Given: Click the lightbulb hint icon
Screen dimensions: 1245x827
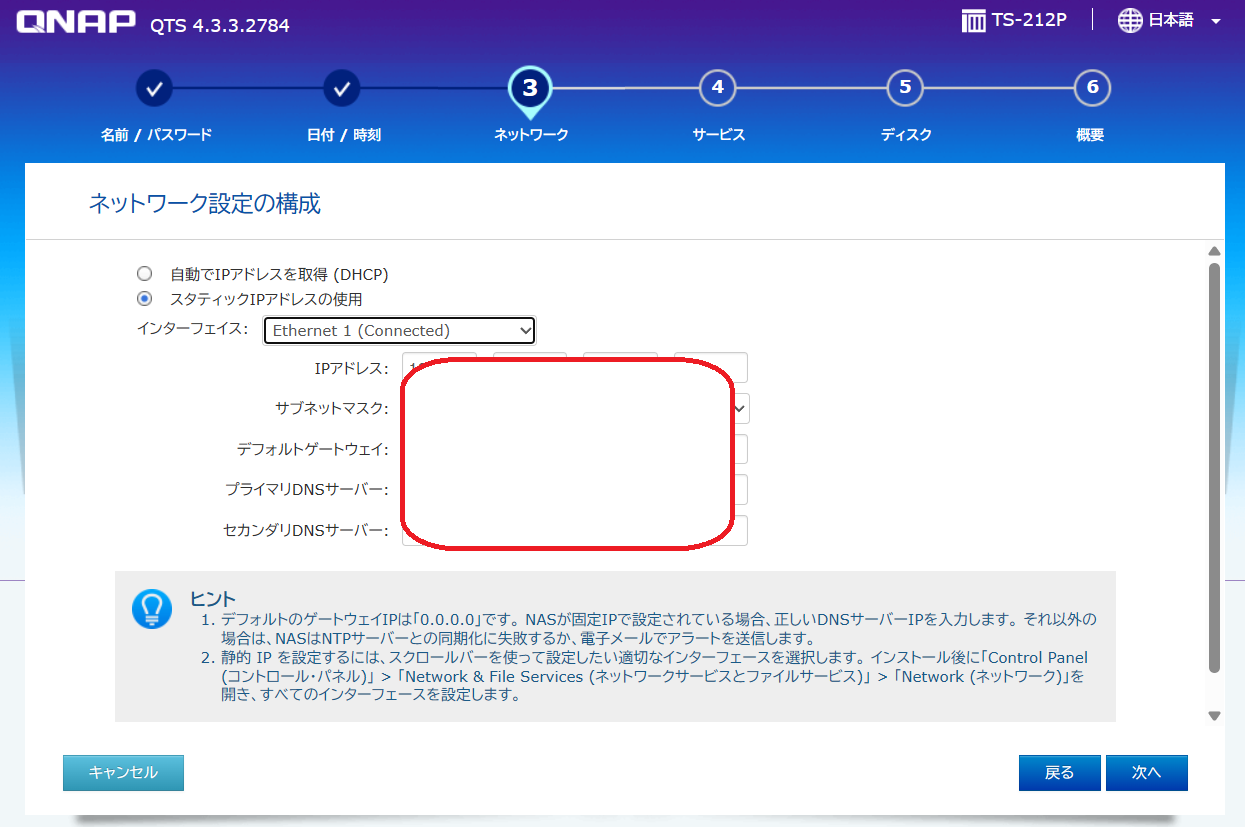Looking at the screenshot, I should click(151, 611).
